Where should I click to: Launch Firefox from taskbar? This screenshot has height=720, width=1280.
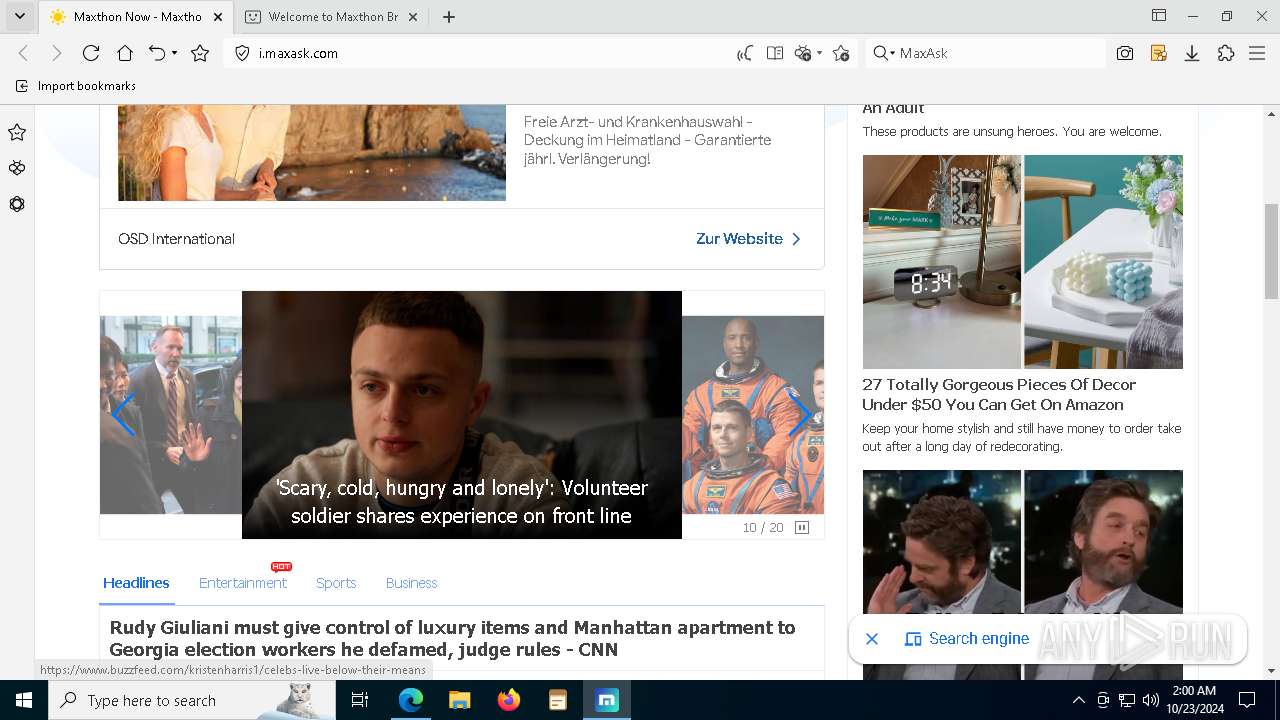click(x=508, y=700)
